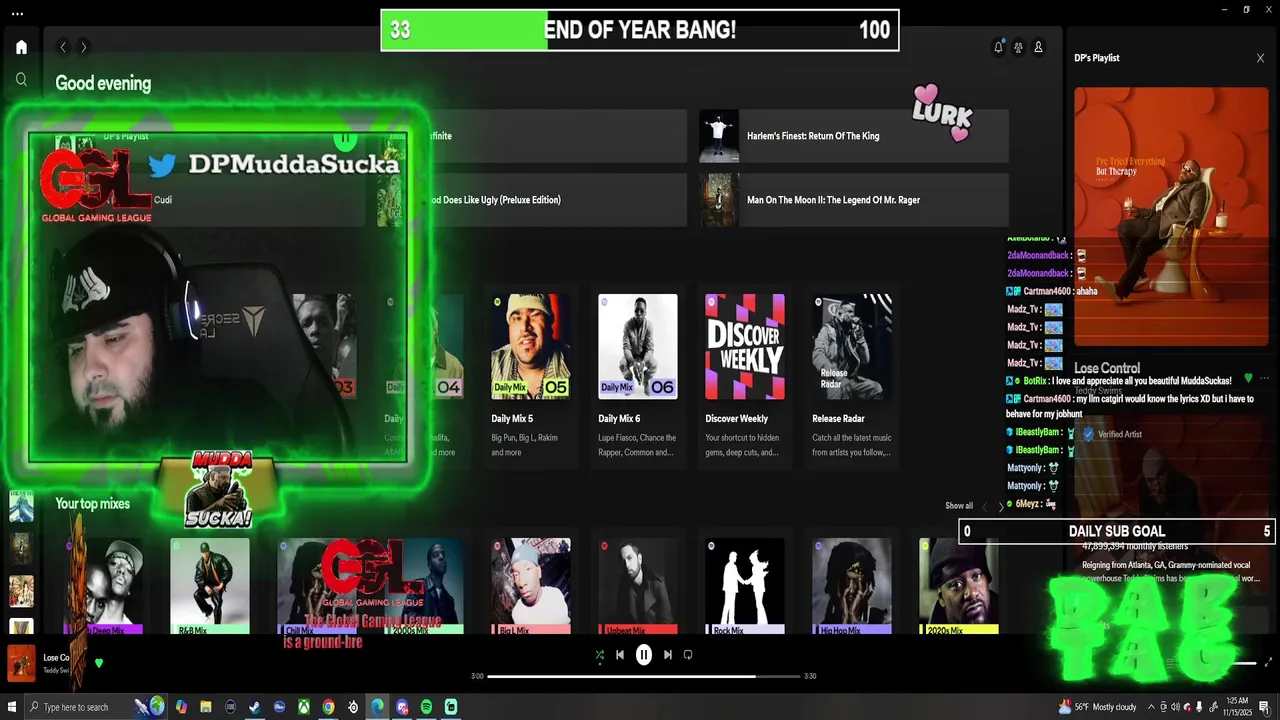Open the Release Radar playlist card
The image size is (1280, 720).
click(x=852, y=376)
